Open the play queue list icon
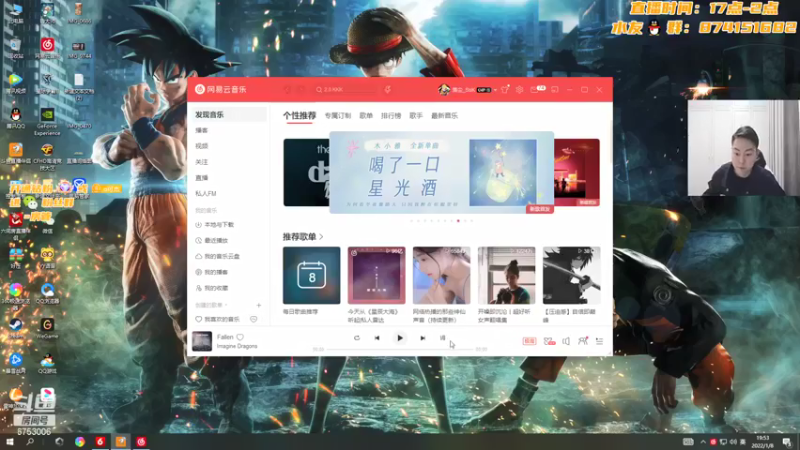Screen dimensions: 800x450 pos(599,341)
